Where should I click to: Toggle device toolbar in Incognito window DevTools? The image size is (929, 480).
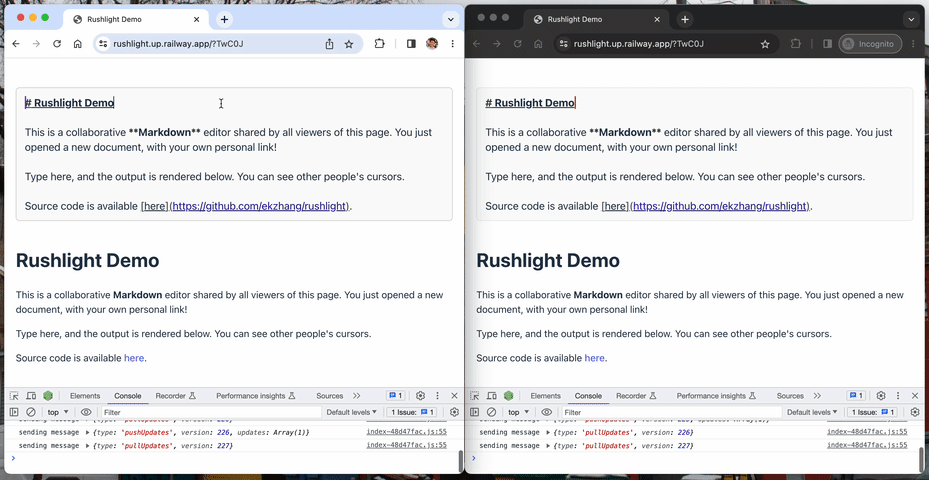point(492,396)
